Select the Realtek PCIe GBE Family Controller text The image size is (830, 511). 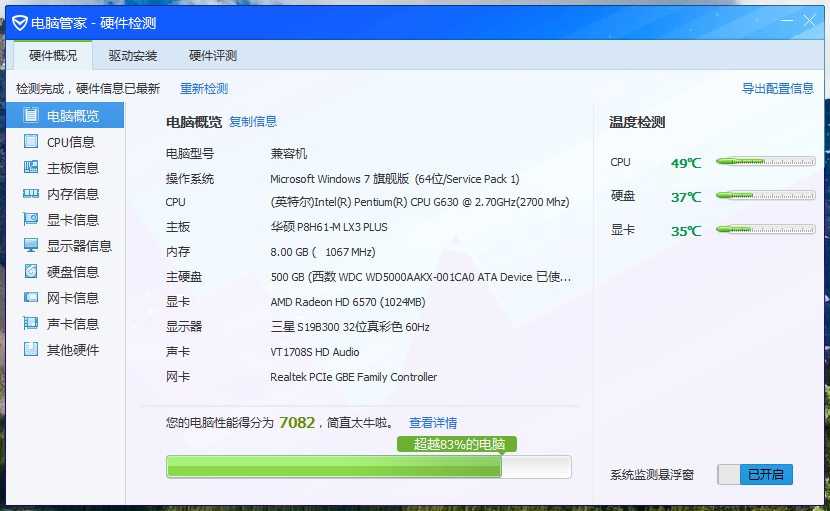pyautogui.click(x=354, y=377)
